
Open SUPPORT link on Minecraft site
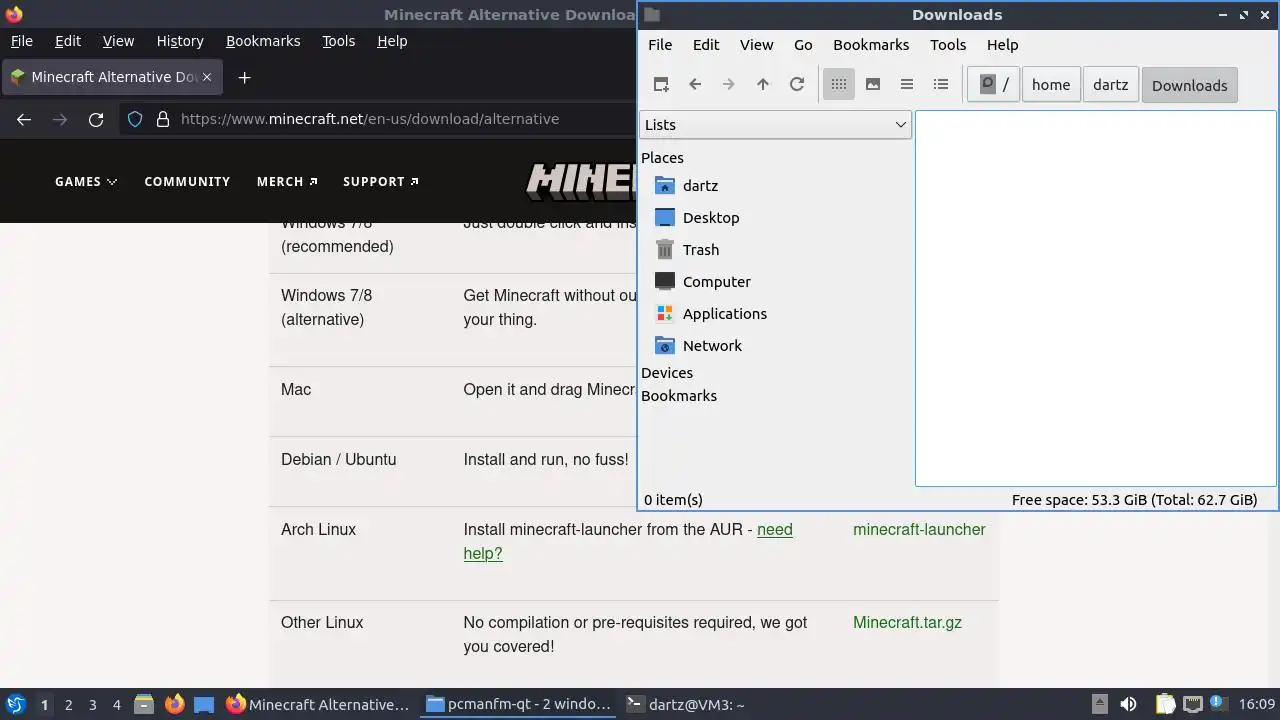click(x=381, y=182)
